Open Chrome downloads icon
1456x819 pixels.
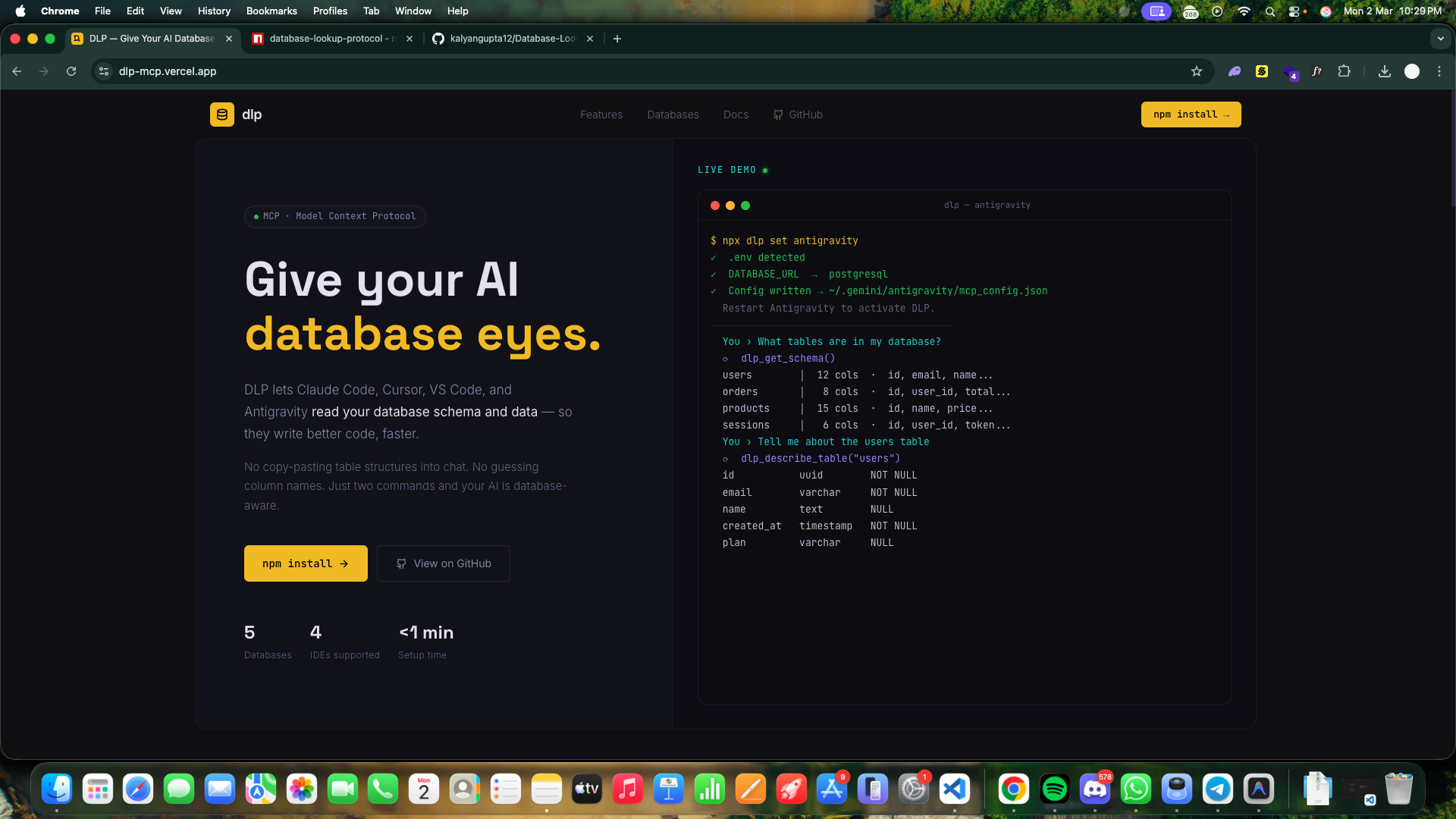[1385, 71]
